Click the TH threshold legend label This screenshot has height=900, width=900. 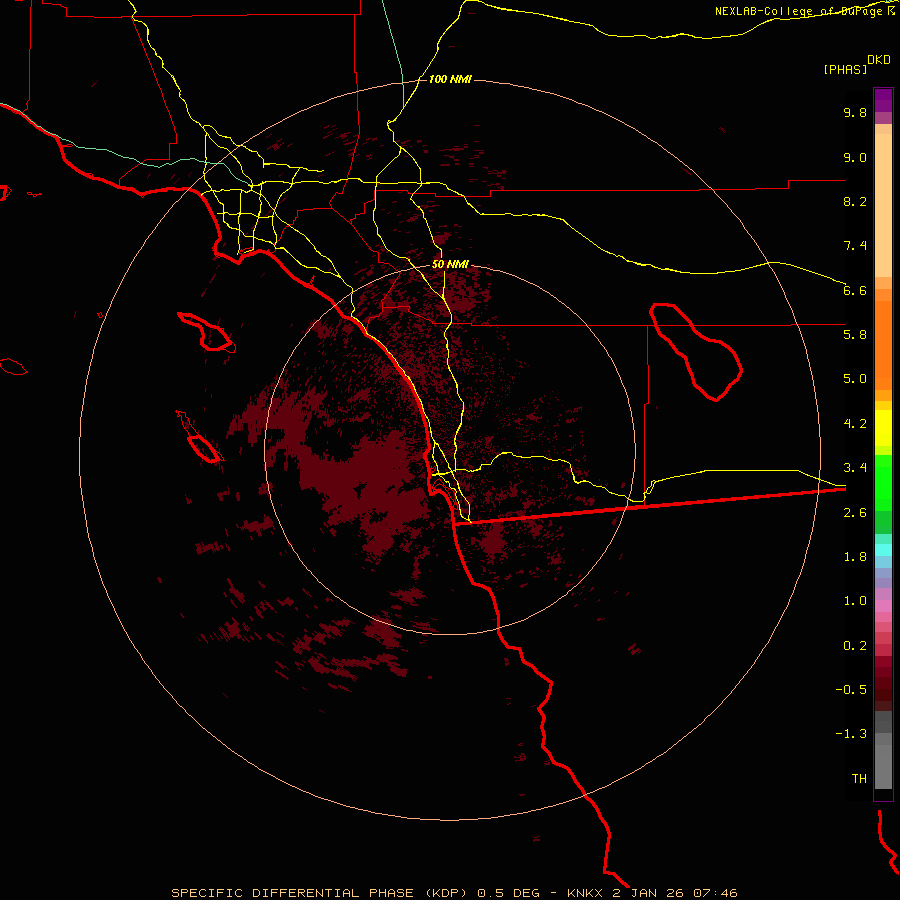[859, 779]
